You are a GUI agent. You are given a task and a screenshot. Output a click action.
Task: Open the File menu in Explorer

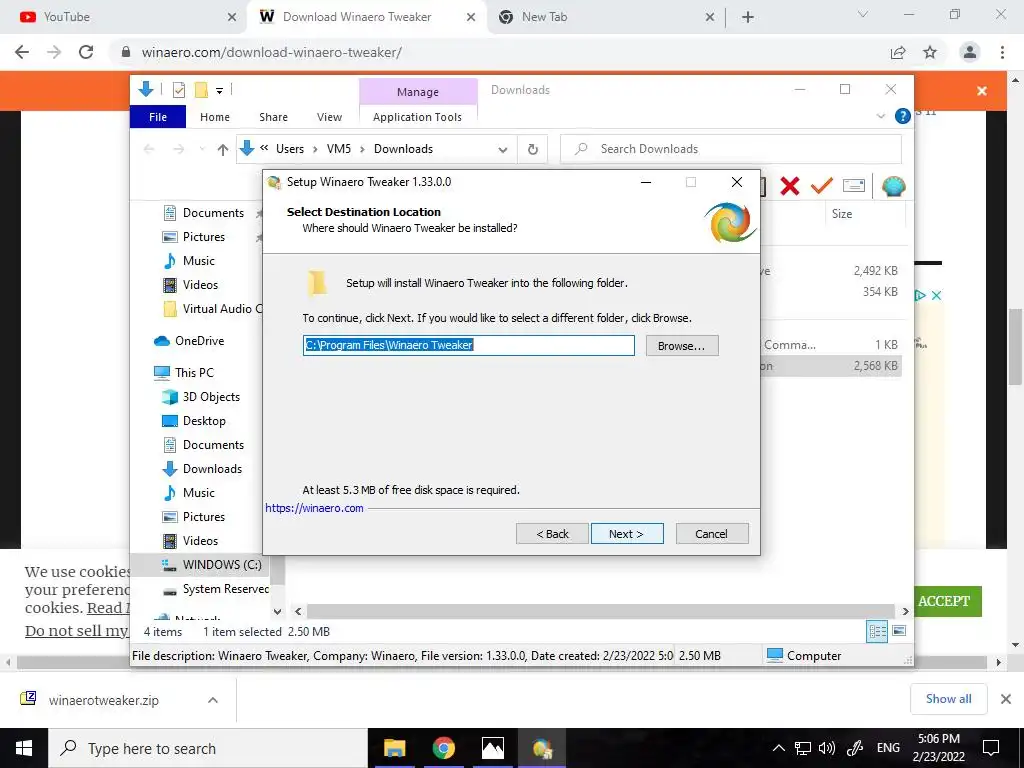158,117
